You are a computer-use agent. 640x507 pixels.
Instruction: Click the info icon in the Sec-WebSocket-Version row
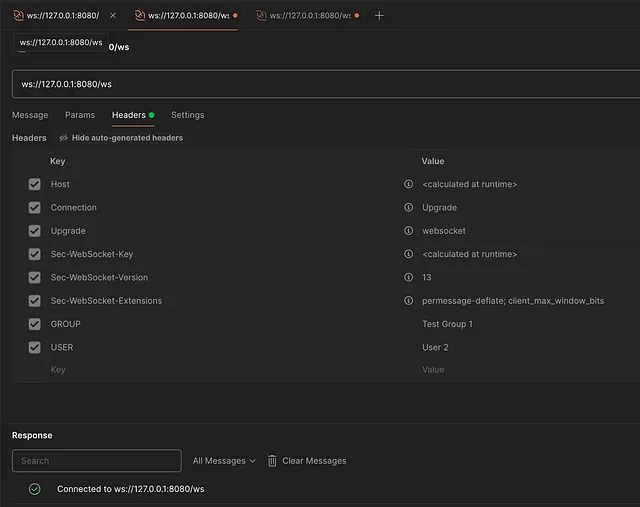pos(408,277)
